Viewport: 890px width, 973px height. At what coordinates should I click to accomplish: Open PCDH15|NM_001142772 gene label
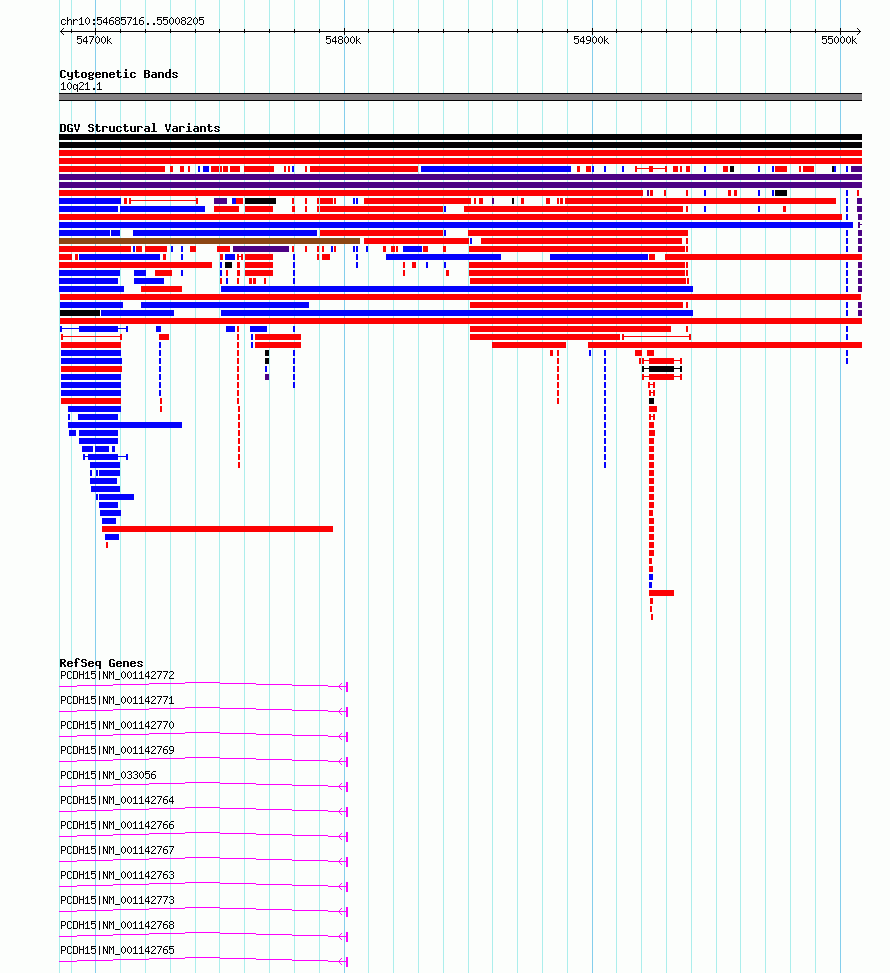point(117,675)
